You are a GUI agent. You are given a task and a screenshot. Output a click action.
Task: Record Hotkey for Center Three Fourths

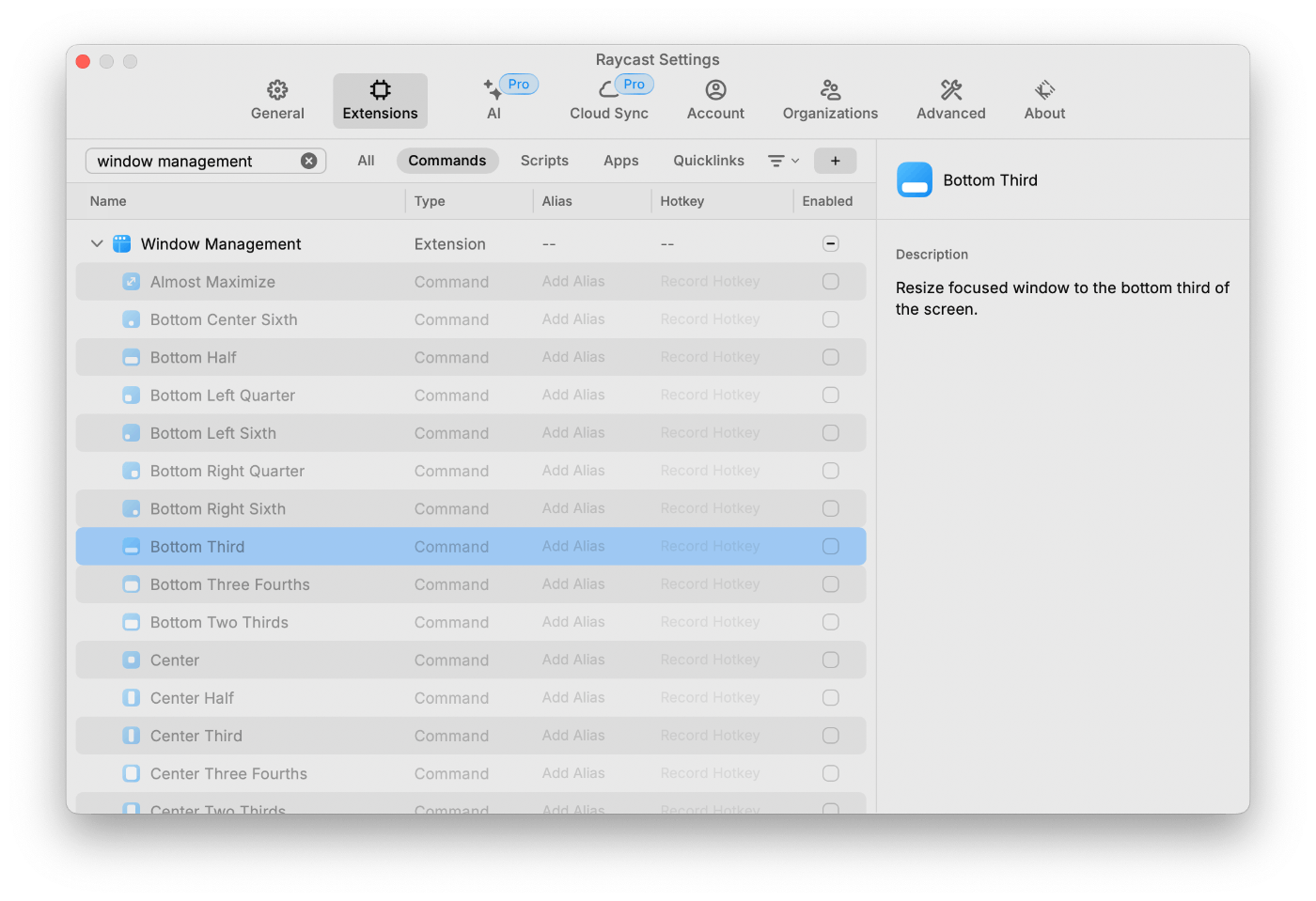coord(710,773)
